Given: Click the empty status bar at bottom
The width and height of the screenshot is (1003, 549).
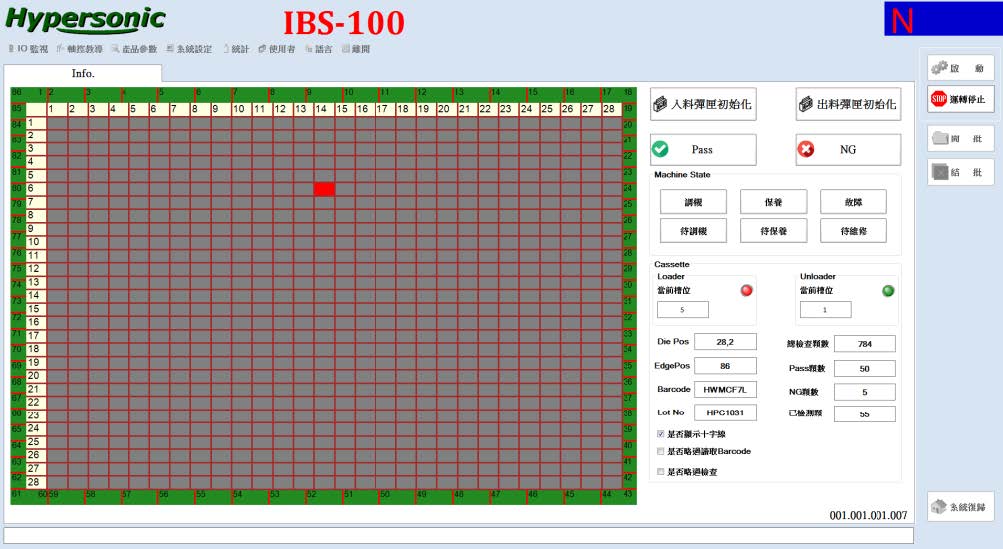Looking at the screenshot, I should [458, 535].
